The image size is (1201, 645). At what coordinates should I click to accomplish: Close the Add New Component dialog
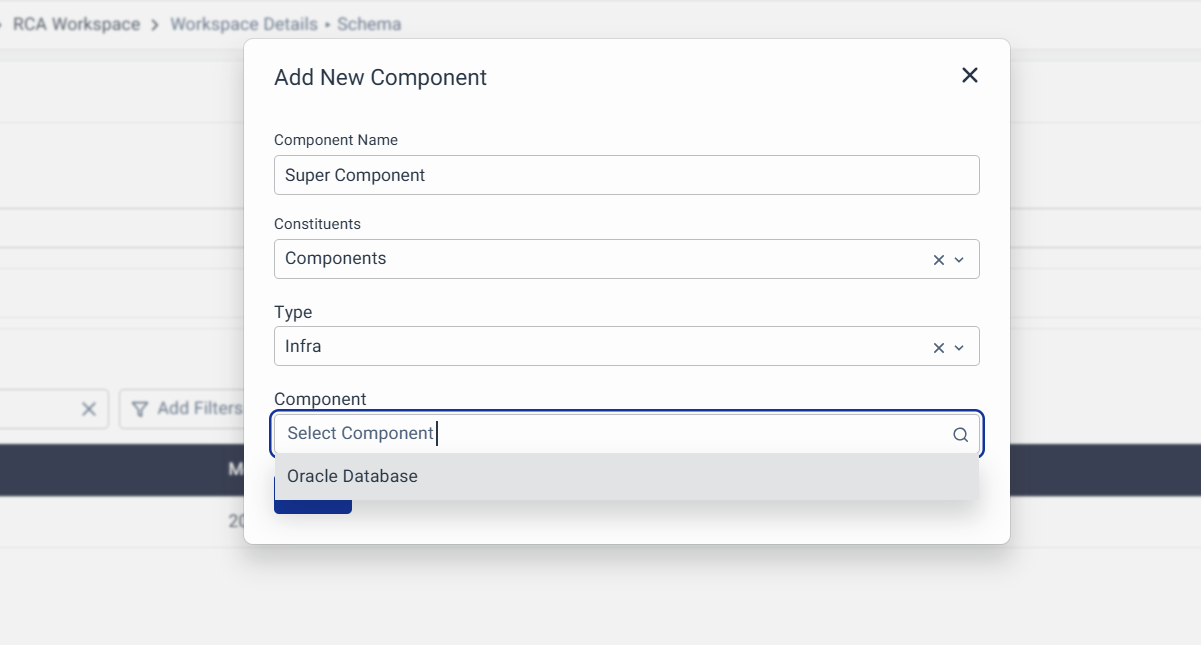pyautogui.click(x=969, y=76)
